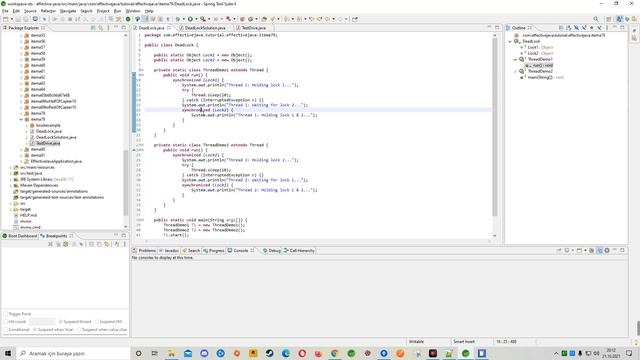Check the Hit count checkbox

click(x=6, y=322)
